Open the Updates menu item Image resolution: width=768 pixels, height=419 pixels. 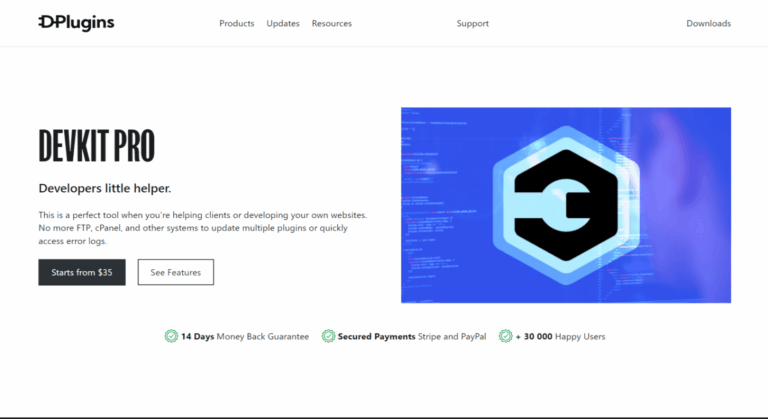283,24
